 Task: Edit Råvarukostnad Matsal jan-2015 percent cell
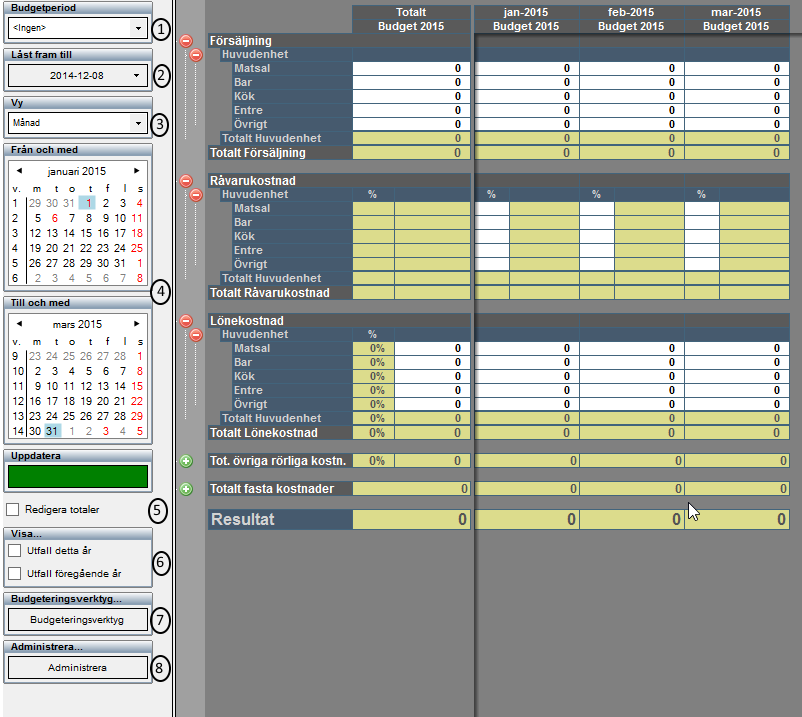pyautogui.click(x=492, y=209)
